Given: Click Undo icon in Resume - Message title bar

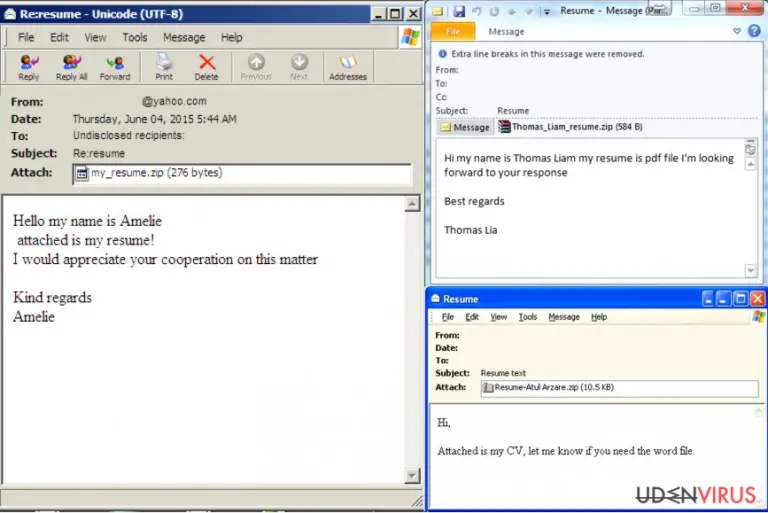Looking at the screenshot, I should [477, 11].
